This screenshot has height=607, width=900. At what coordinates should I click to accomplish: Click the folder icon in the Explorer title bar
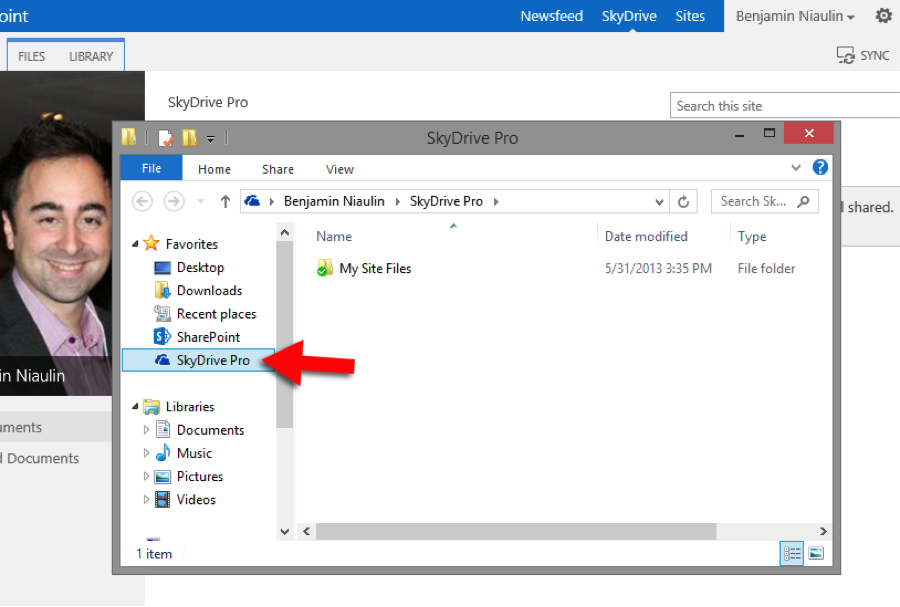click(129, 137)
